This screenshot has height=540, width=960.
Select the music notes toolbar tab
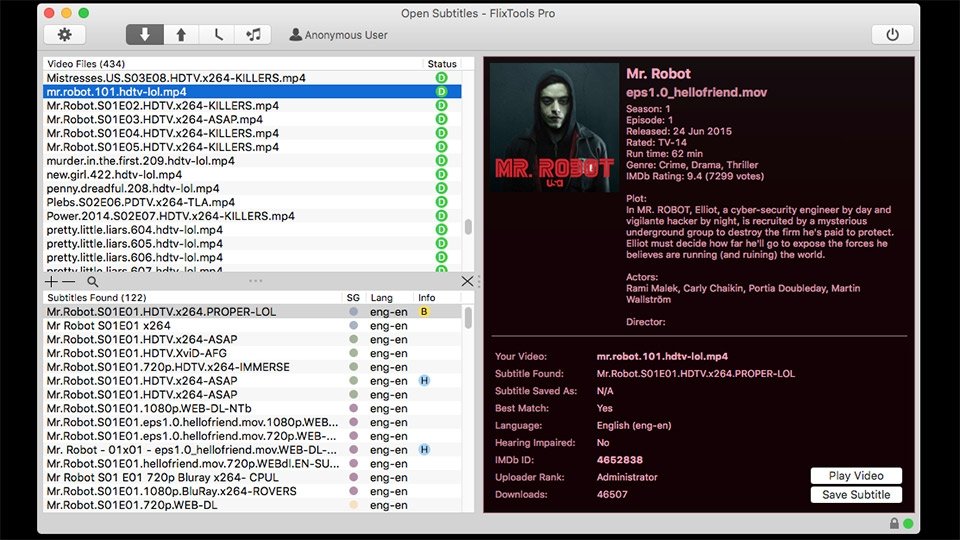(253, 35)
